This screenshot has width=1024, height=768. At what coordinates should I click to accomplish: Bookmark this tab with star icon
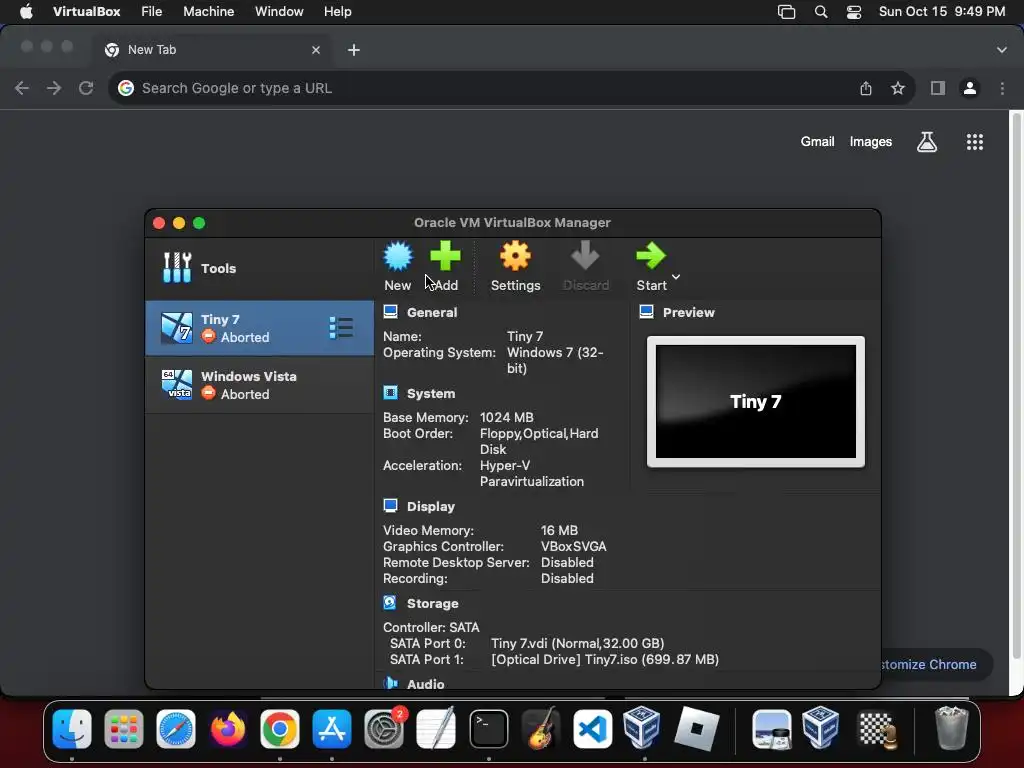[x=898, y=88]
